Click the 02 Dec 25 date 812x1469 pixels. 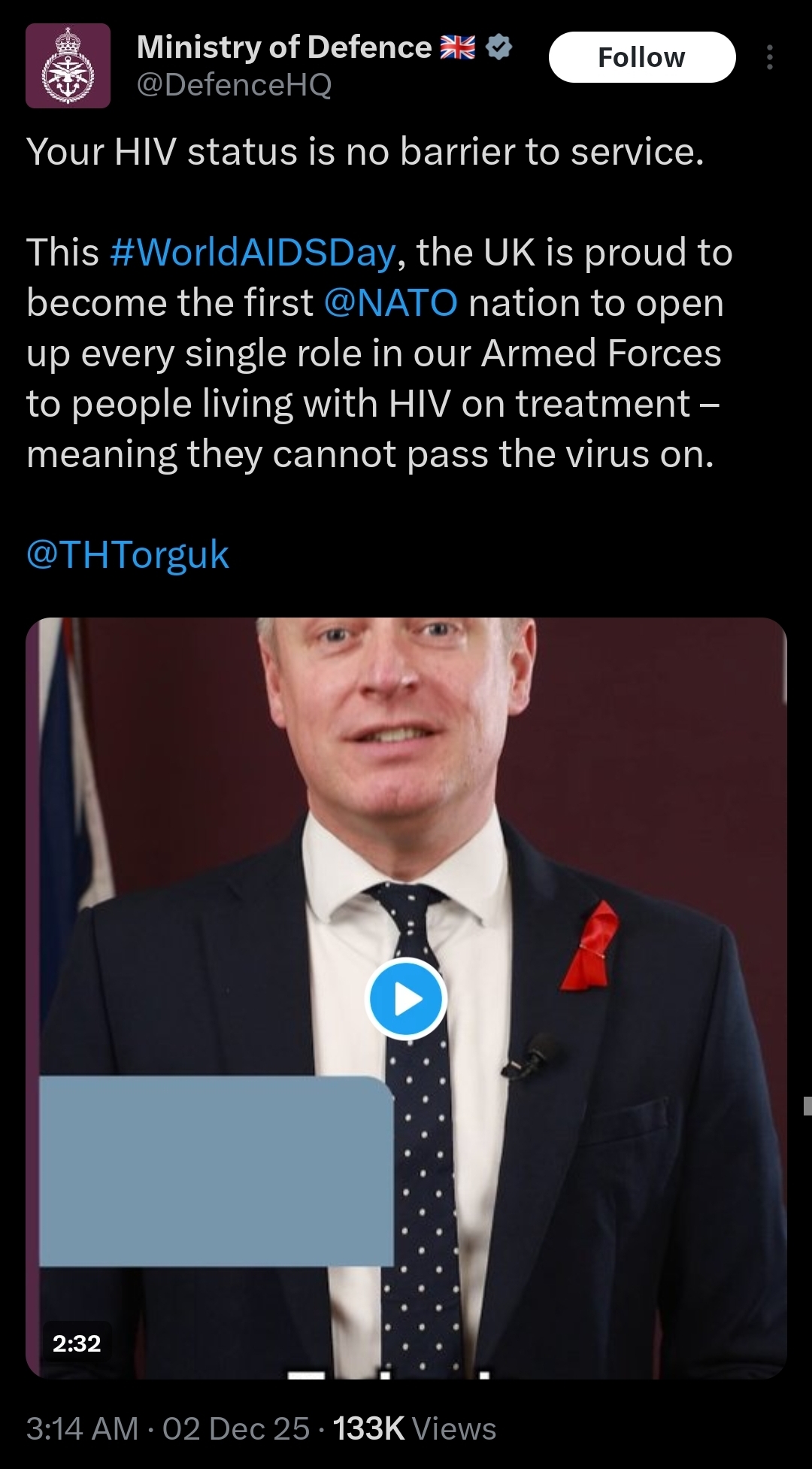click(236, 1428)
